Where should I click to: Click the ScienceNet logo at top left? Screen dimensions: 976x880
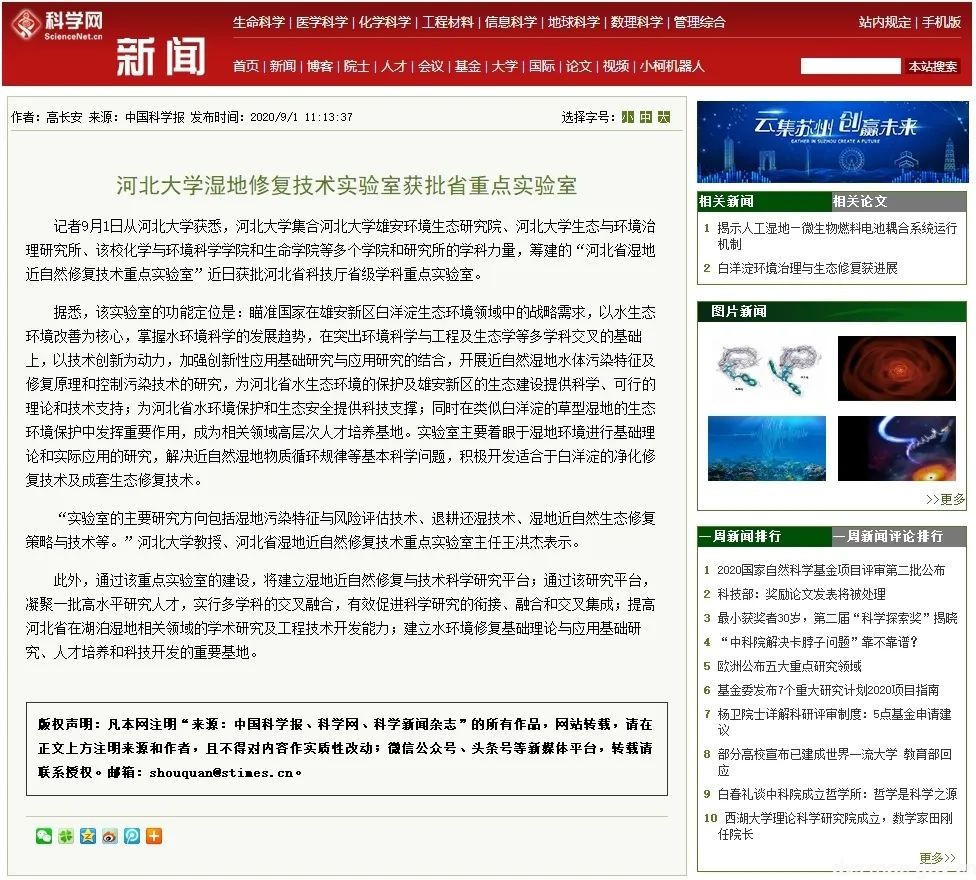pyautogui.click(x=55, y=27)
